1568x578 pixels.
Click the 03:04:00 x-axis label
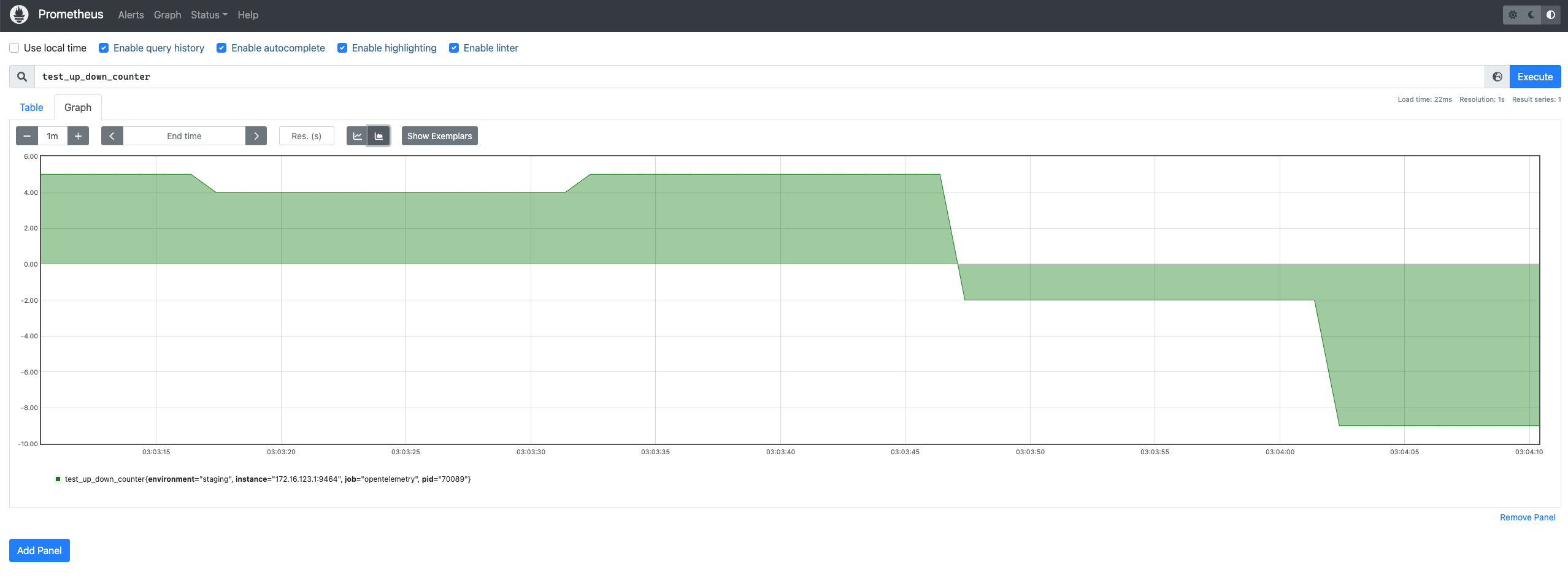pyautogui.click(x=1280, y=452)
